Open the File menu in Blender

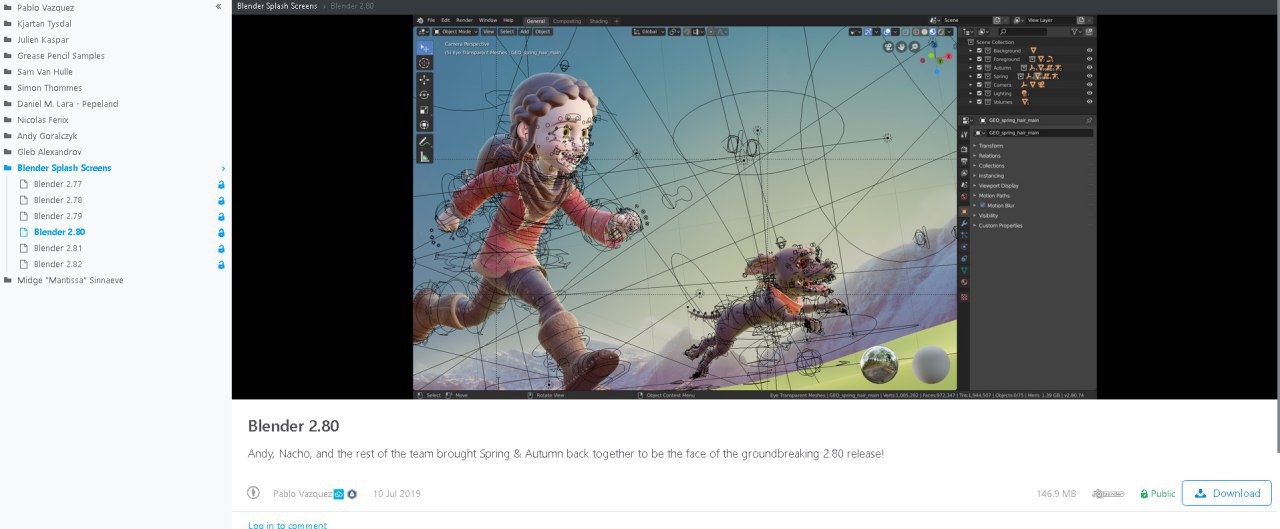pyautogui.click(x=431, y=20)
